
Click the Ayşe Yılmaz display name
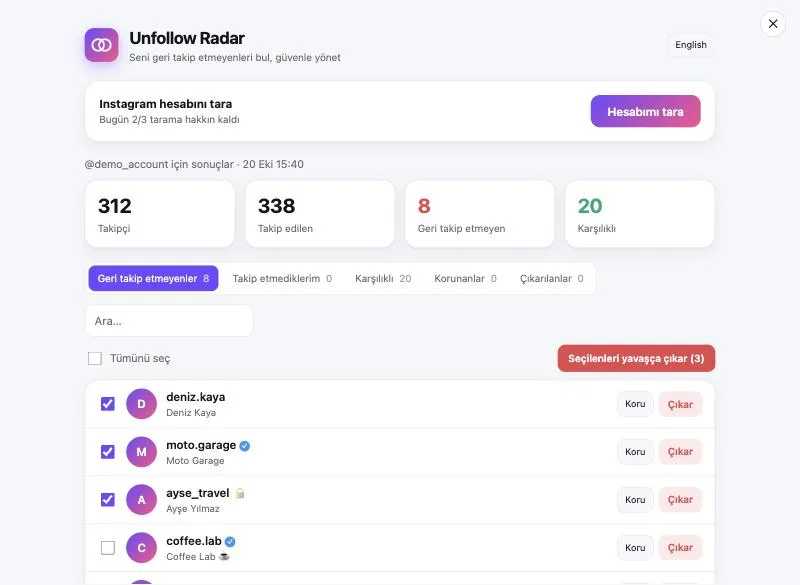click(x=193, y=508)
